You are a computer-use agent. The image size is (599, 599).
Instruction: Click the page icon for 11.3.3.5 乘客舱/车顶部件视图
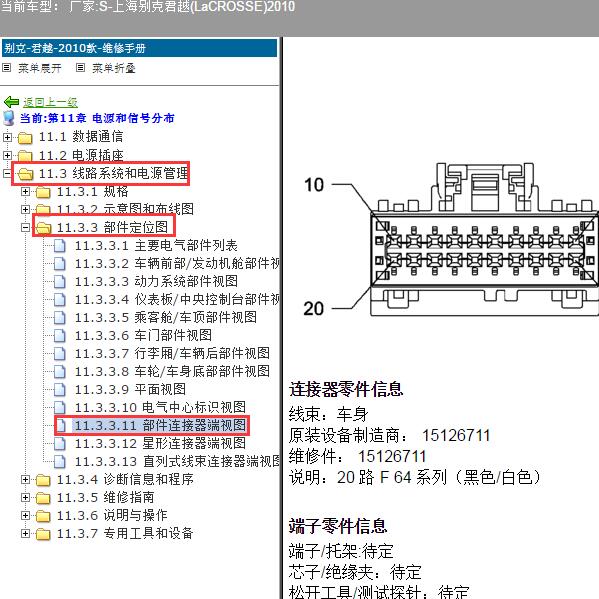click(x=60, y=317)
